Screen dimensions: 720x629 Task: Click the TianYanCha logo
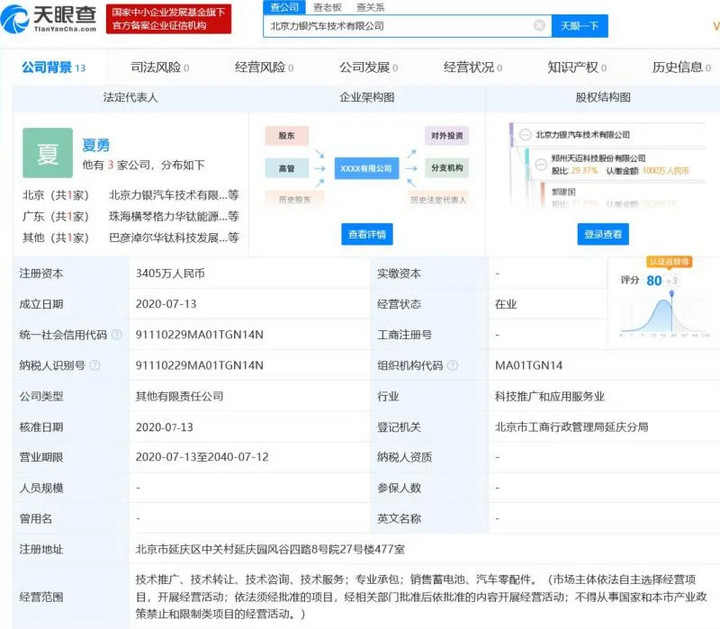click(x=49, y=19)
